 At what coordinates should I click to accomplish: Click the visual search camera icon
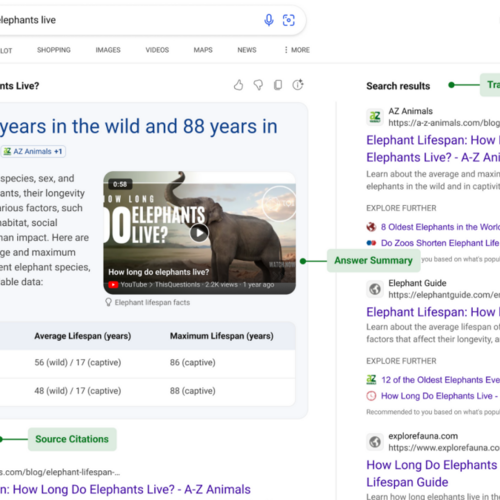click(x=289, y=20)
